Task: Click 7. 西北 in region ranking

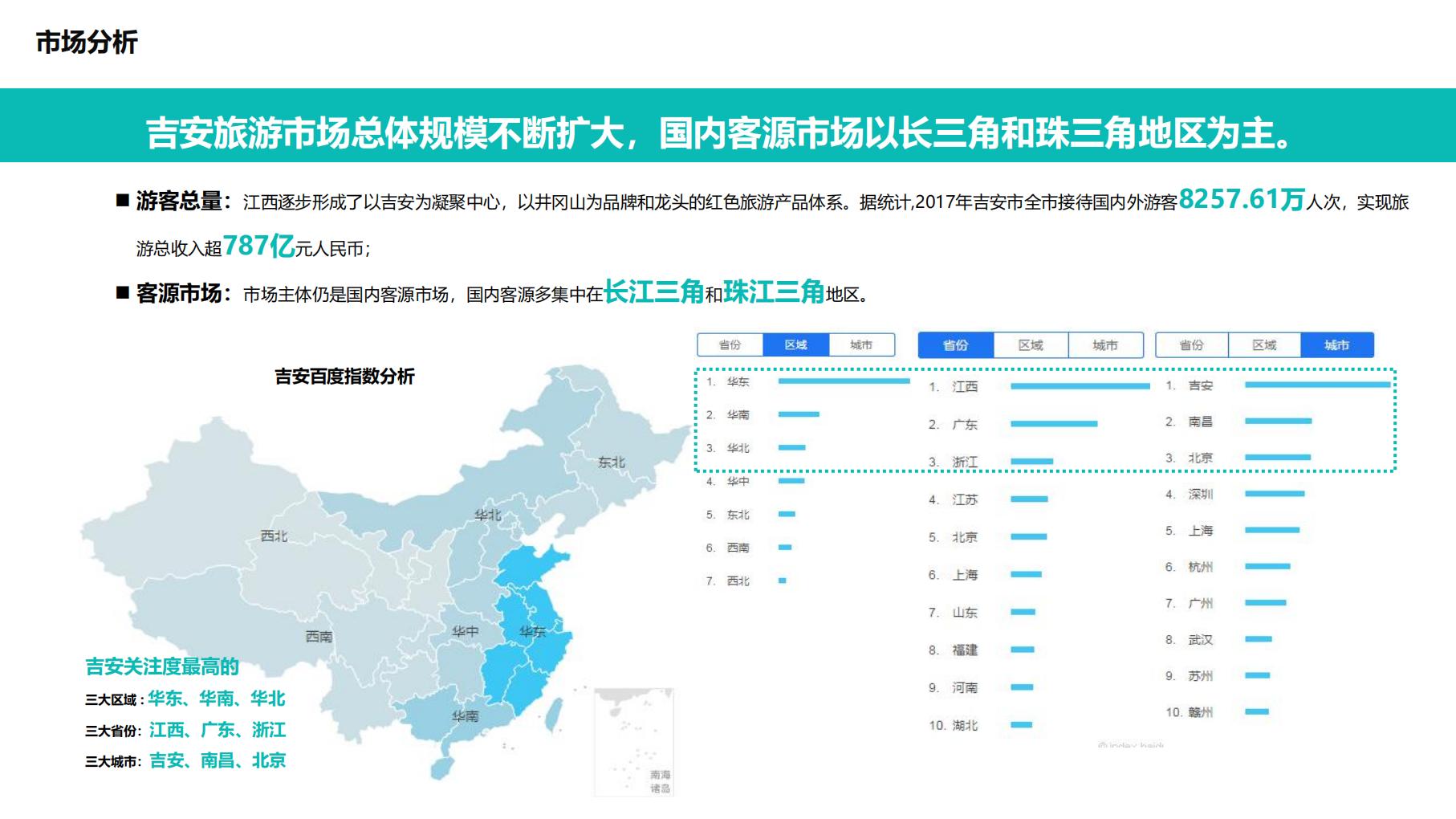Action: (x=728, y=581)
